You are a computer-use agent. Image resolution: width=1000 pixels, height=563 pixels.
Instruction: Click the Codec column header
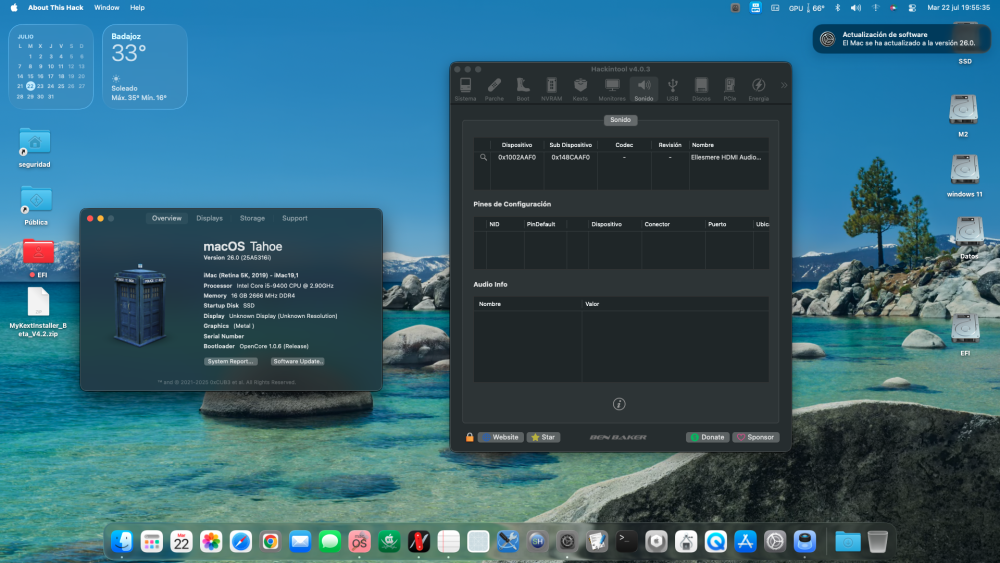624,145
